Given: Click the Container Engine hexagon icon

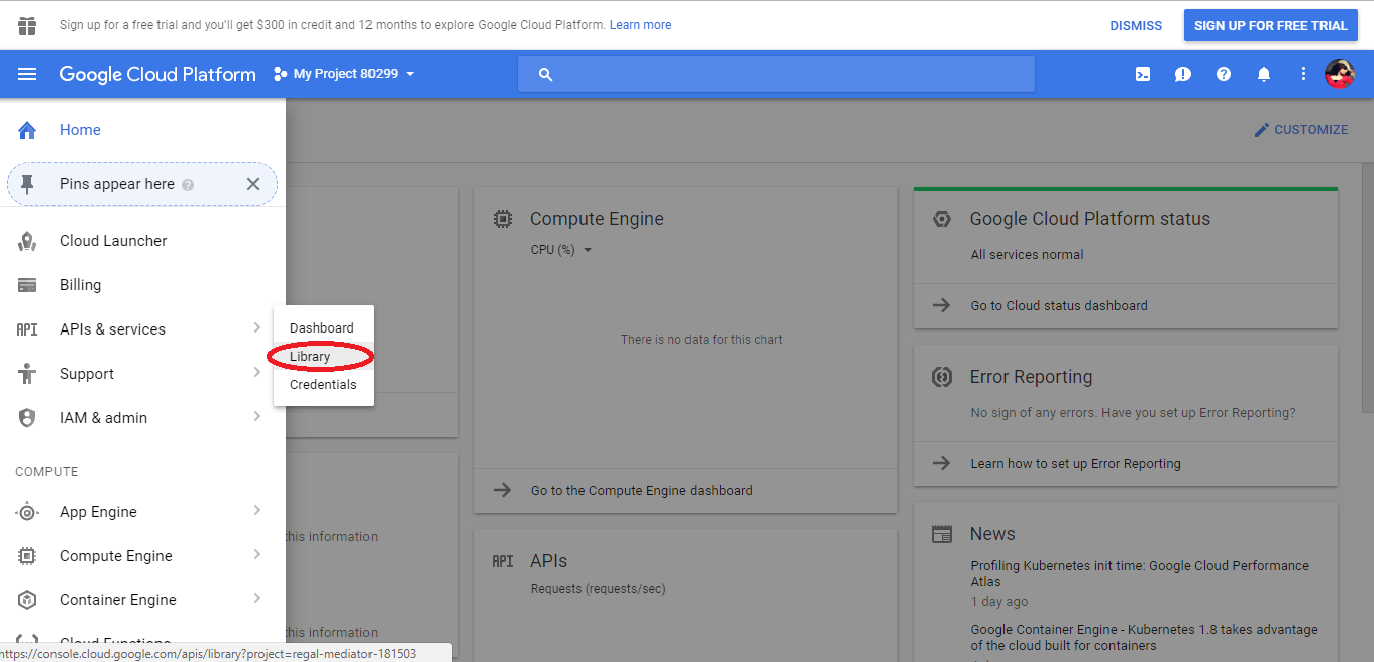Looking at the screenshot, I should (27, 600).
